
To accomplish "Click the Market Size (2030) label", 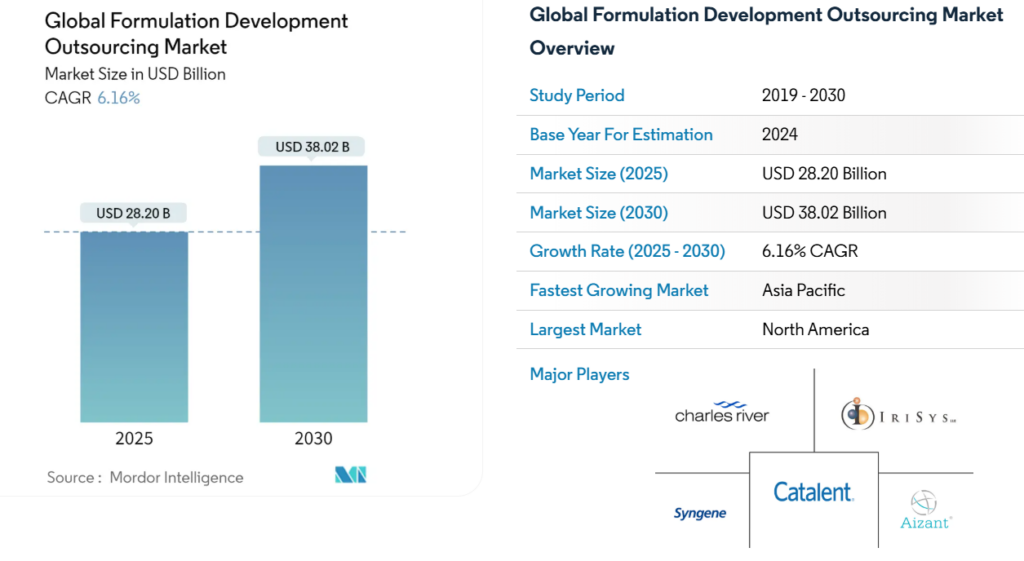I will [599, 213].
